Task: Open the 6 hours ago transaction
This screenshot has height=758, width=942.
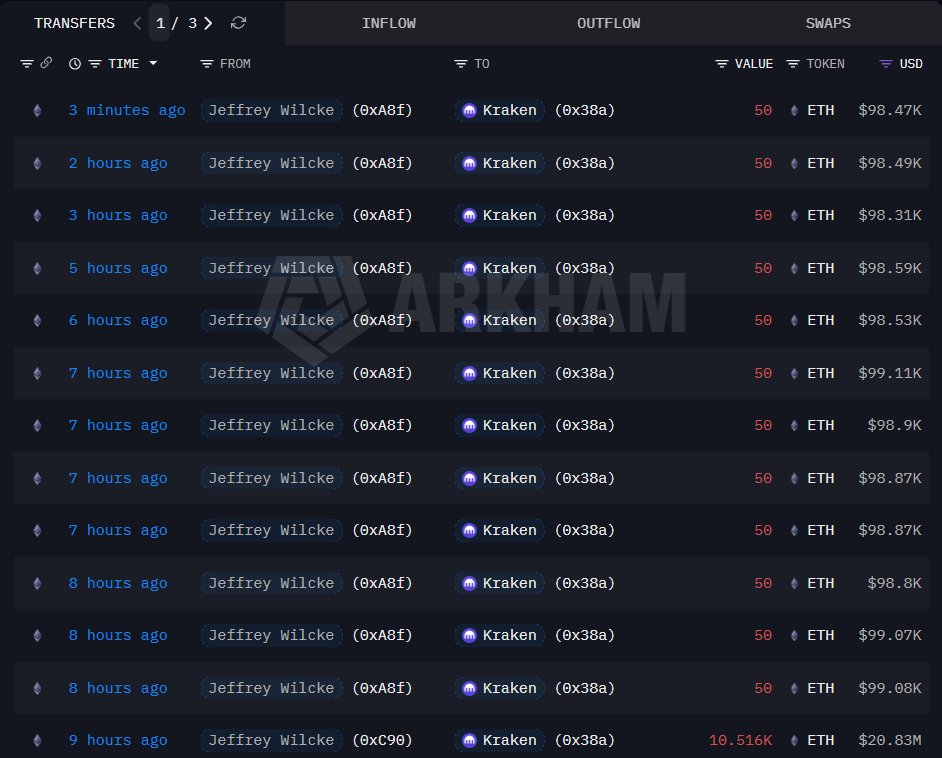Action: [118, 321]
